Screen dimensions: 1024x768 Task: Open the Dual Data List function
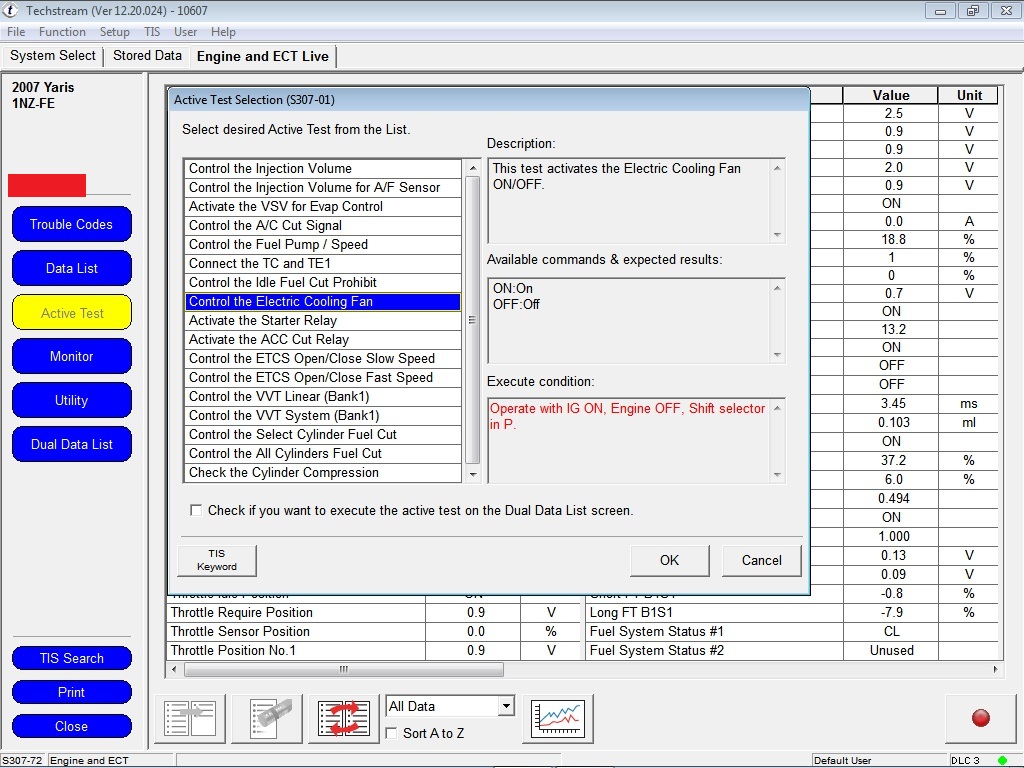coord(71,444)
